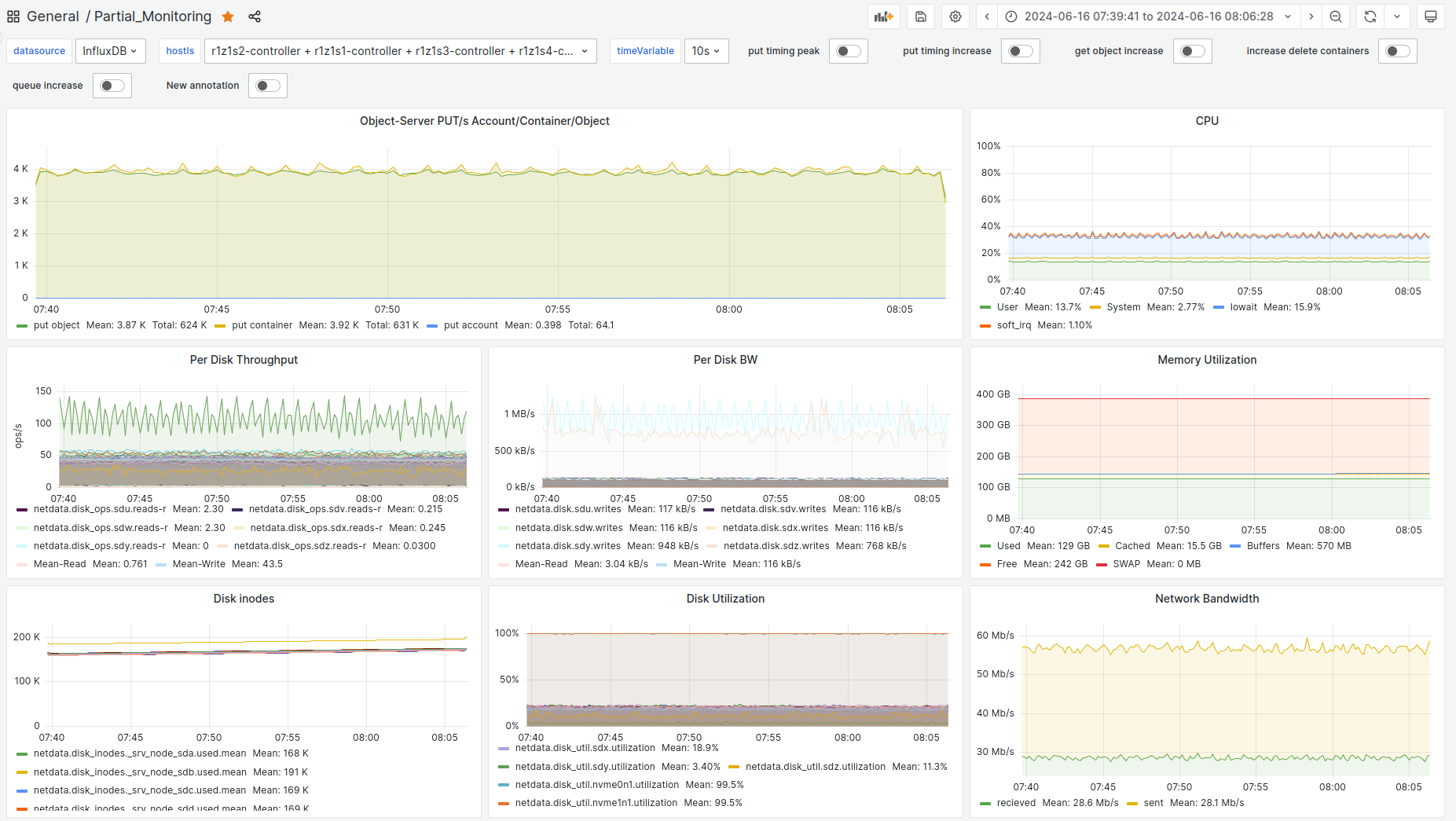Open the General folder breadcrumb
The image size is (1456, 821).
coord(53,16)
